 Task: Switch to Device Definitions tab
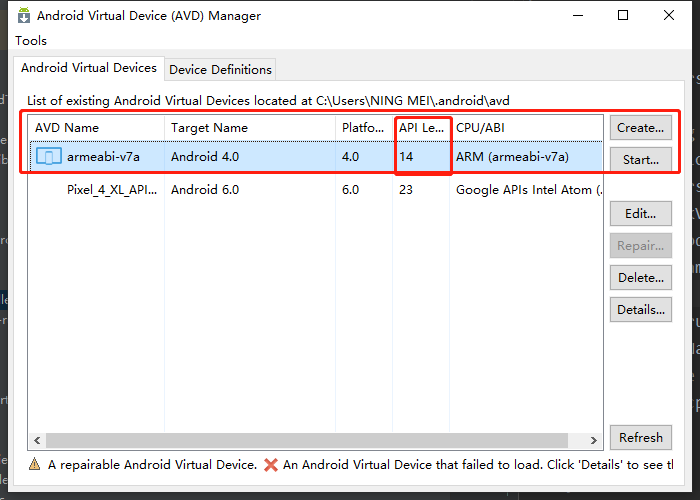click(x=220, y=70)
